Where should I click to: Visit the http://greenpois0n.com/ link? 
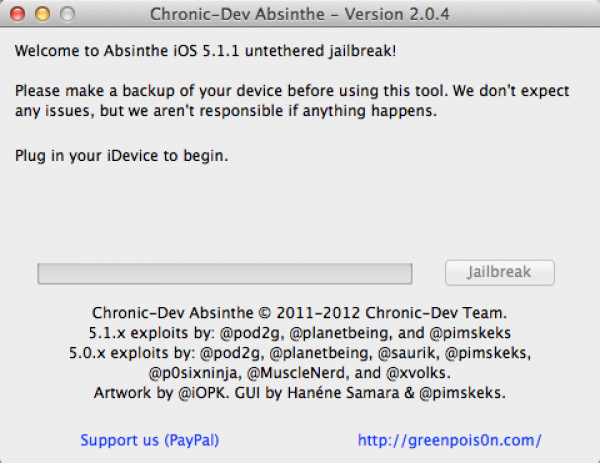449,439
